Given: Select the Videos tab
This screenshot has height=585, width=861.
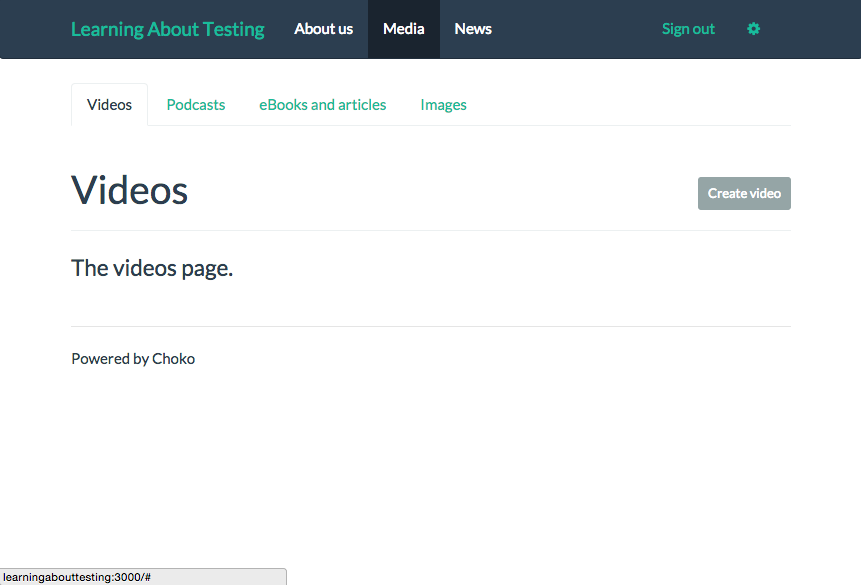Looking at the screenshot, I should coord(109,105).
